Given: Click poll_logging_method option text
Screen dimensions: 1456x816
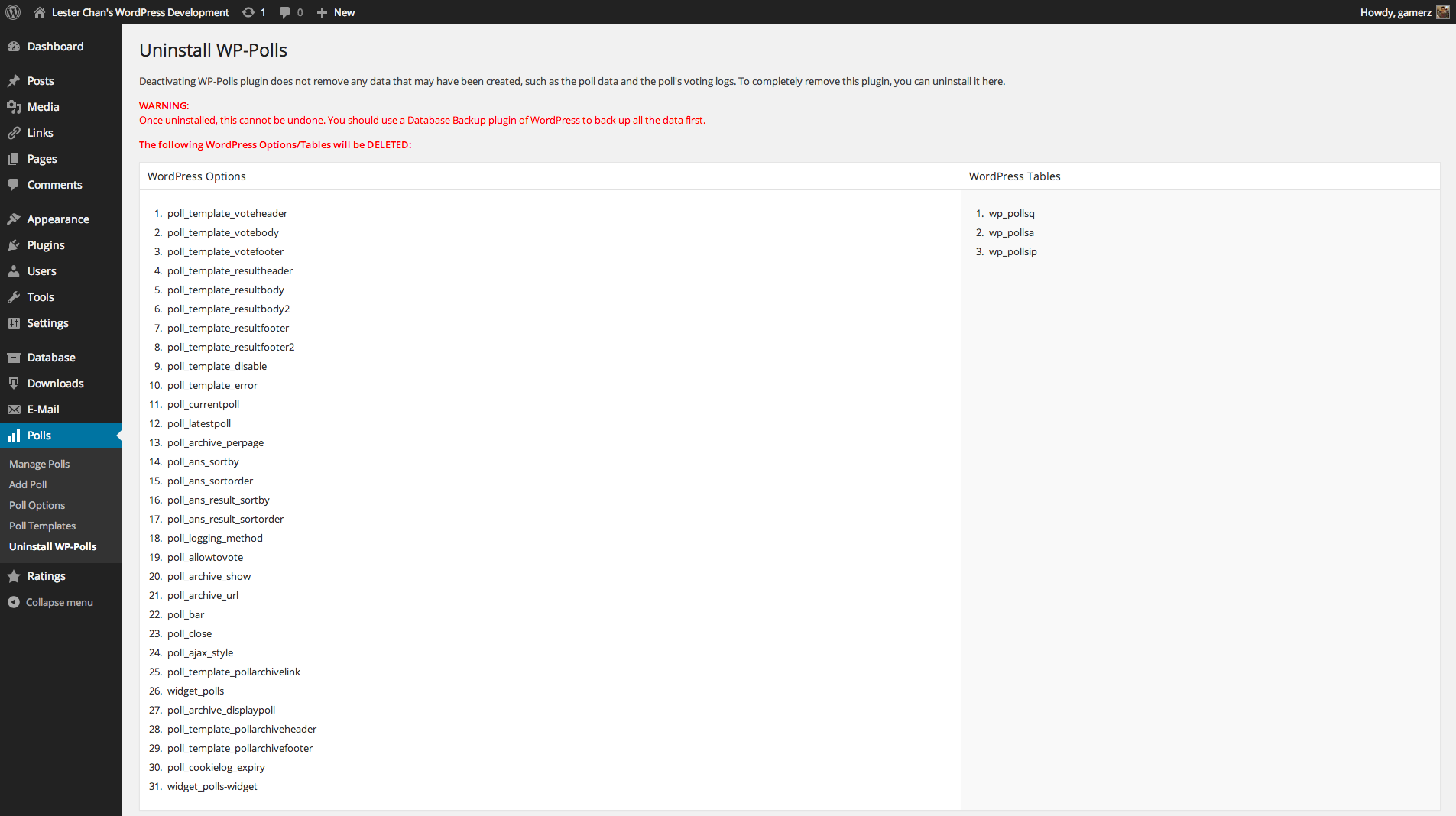Looking at the screenshot, I should 215,538.
